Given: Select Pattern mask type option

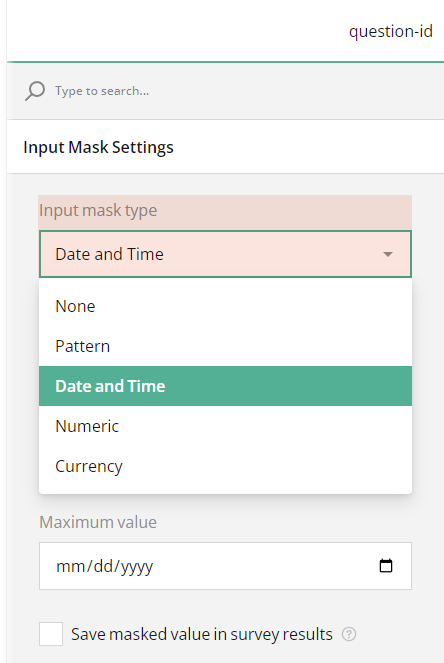Looking at the screenshot, I should 225,346.
